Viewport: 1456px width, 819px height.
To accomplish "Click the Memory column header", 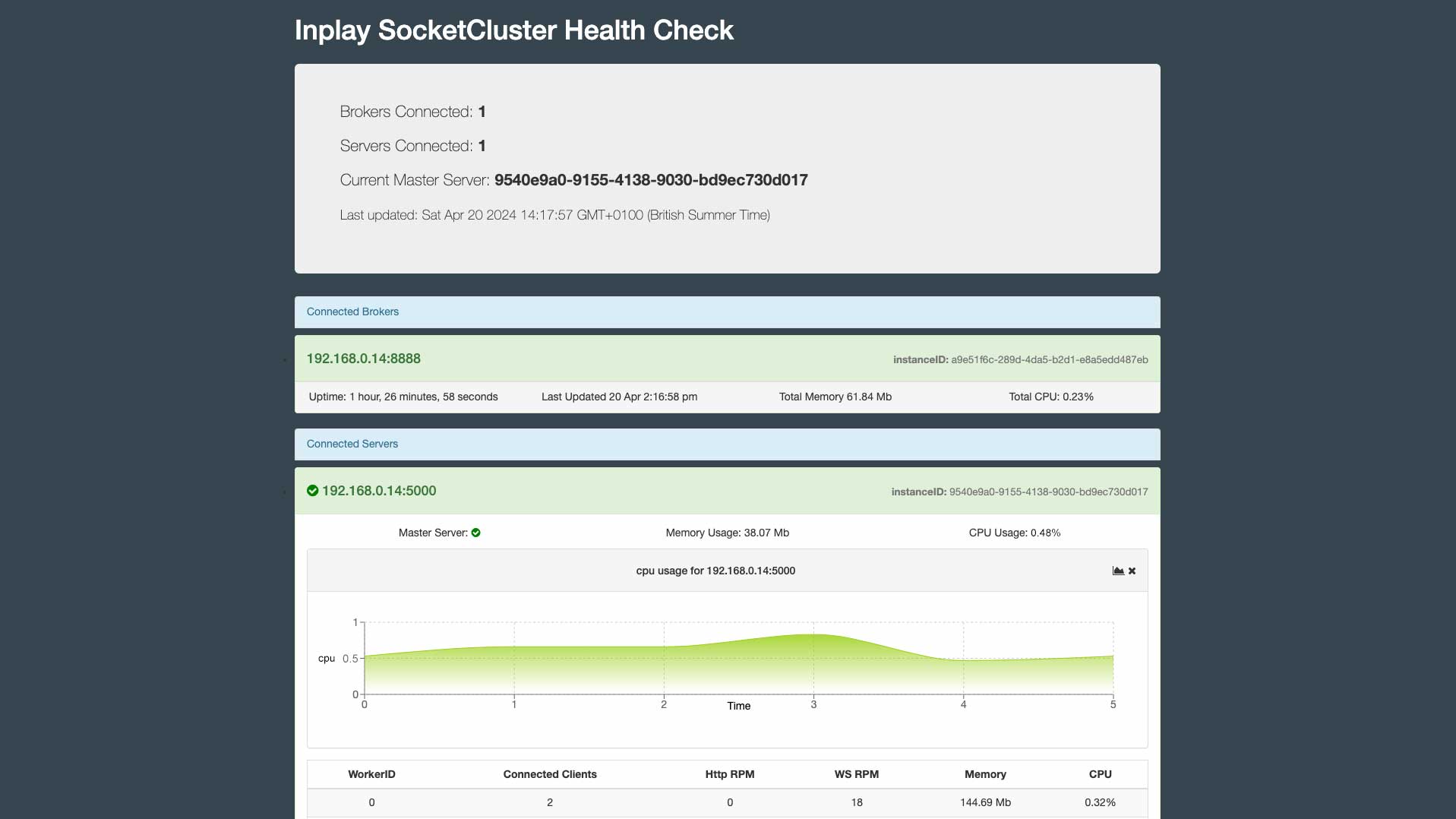I will tap(985, 774).
